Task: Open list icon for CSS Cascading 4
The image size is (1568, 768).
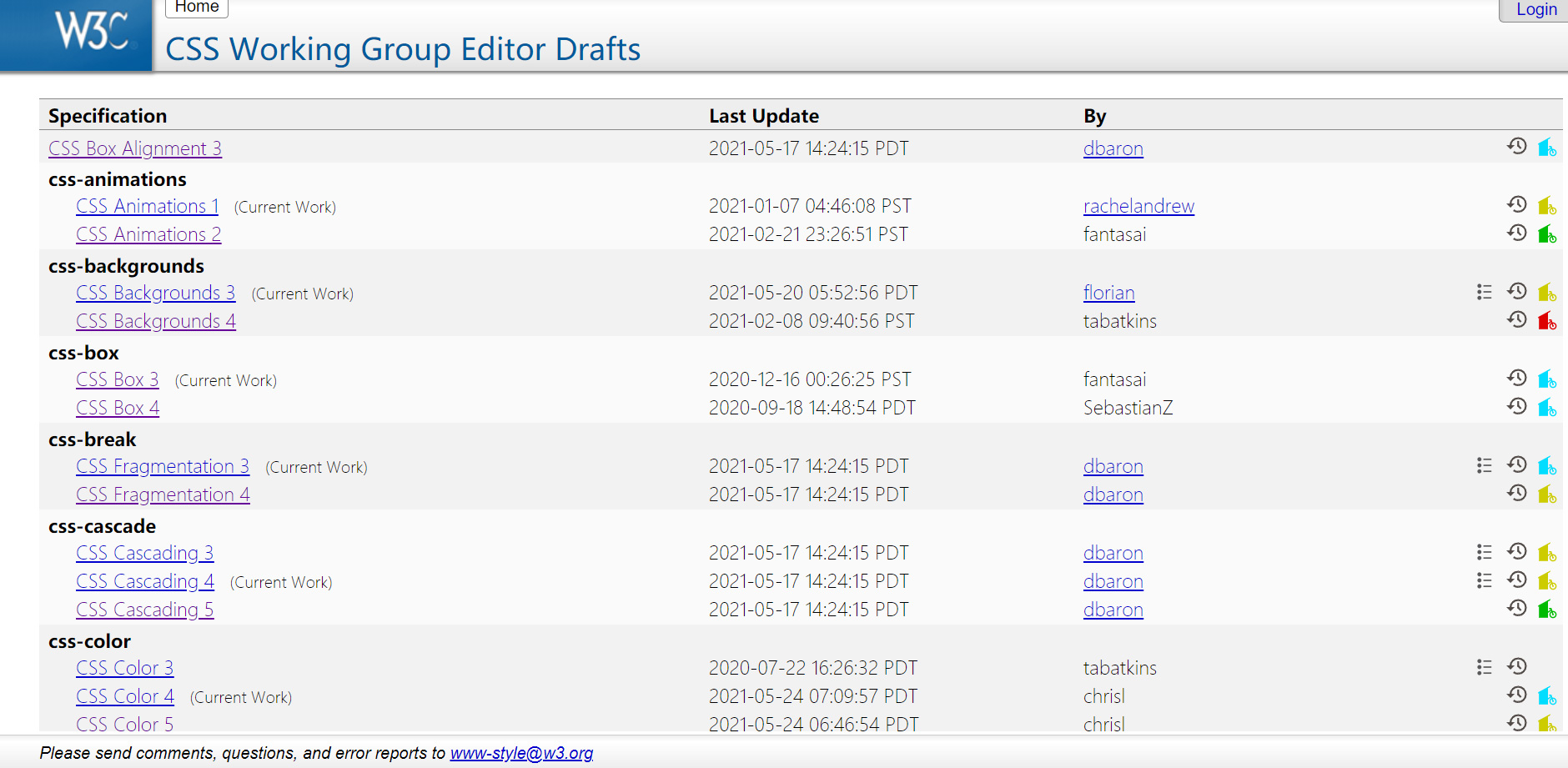Action: 1484,580
